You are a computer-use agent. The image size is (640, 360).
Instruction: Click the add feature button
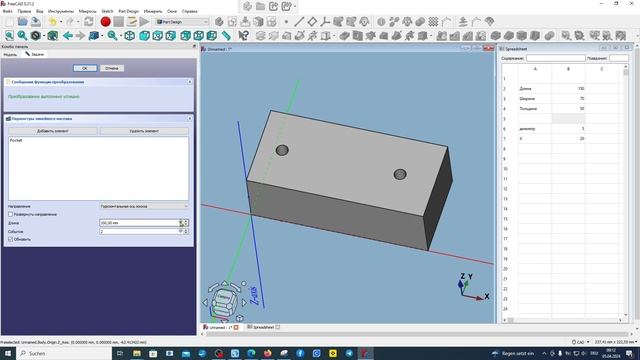point(53,131)
